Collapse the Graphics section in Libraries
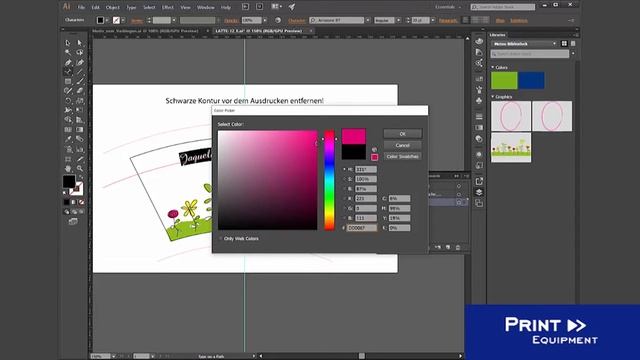The image size is (640, 360). 493,97
